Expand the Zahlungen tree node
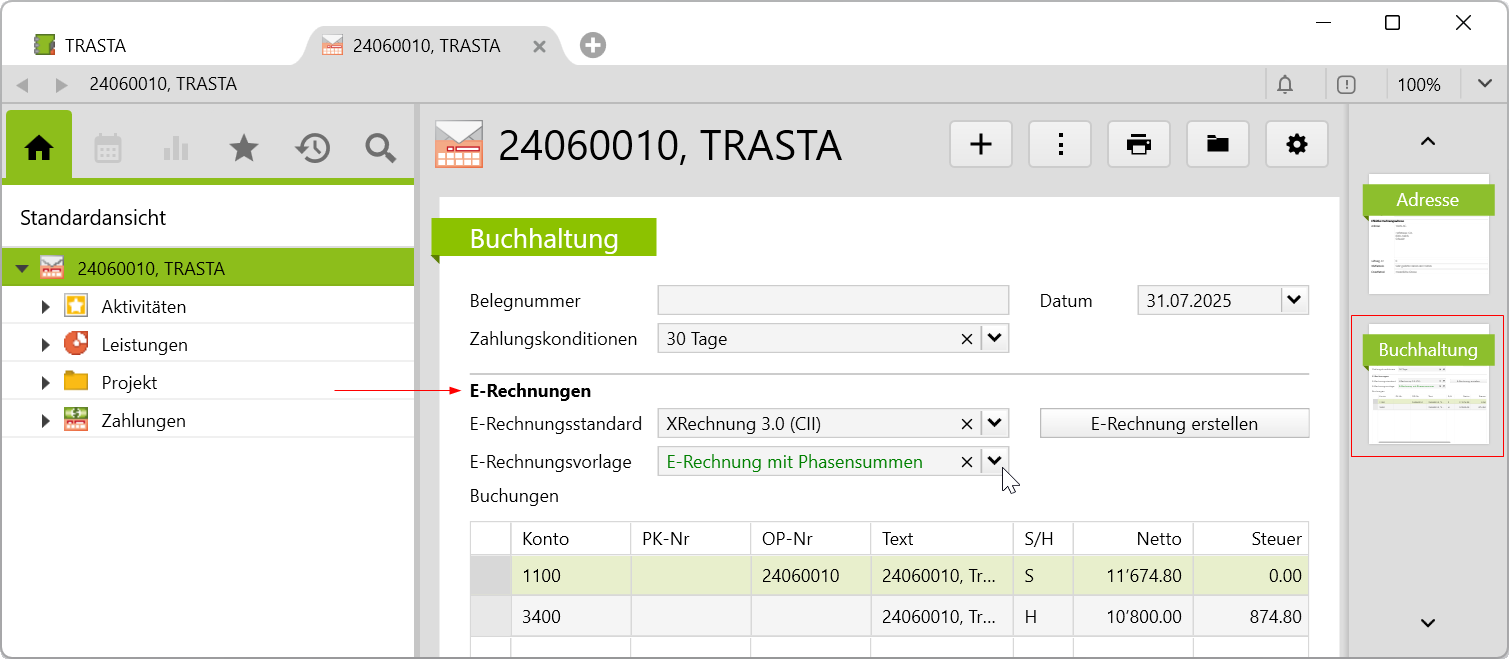 click(45, 421)
